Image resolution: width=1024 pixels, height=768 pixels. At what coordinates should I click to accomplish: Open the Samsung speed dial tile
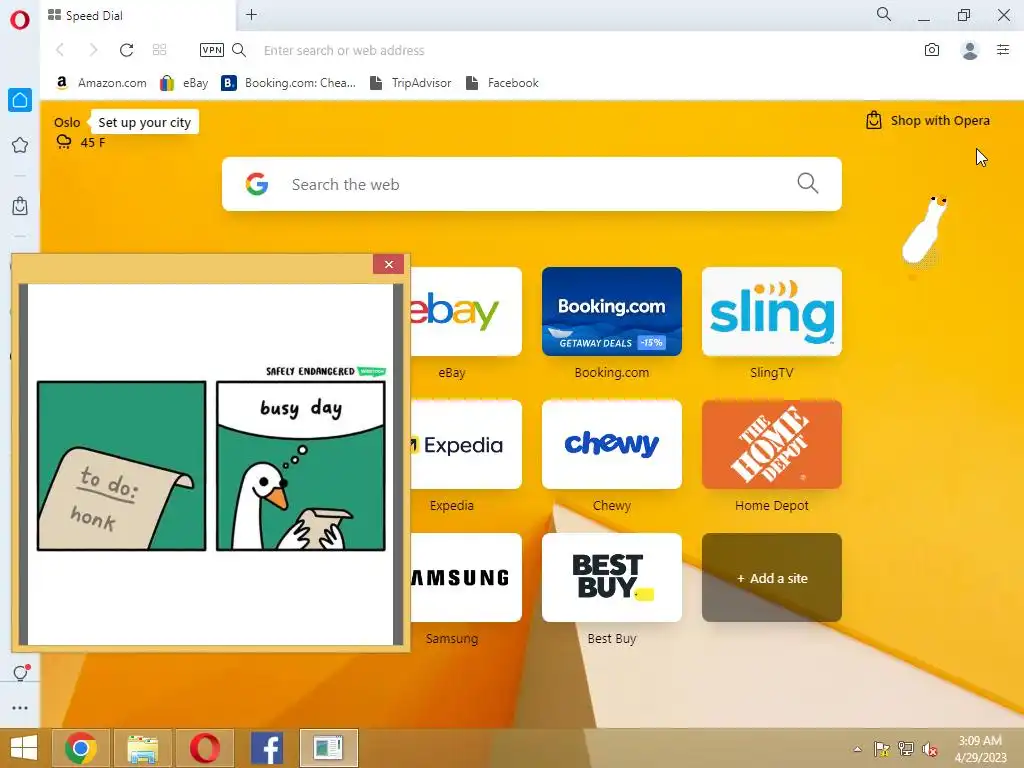tap(466, 578)
